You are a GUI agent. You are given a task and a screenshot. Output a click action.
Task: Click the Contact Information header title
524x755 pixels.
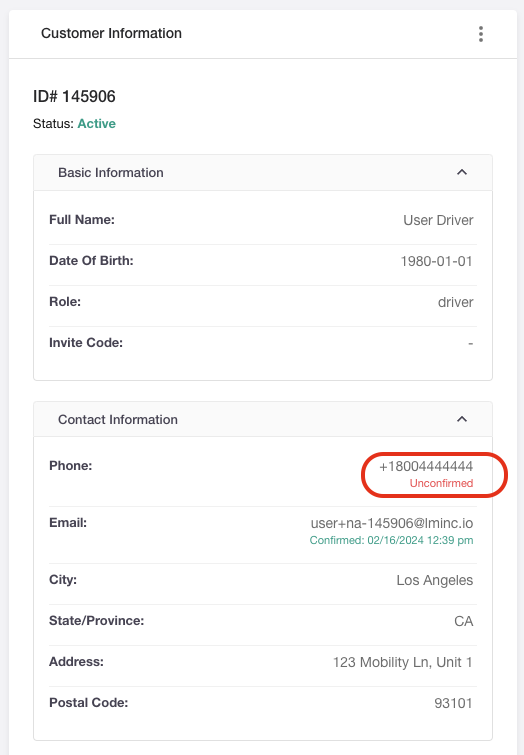click(118, 419)
